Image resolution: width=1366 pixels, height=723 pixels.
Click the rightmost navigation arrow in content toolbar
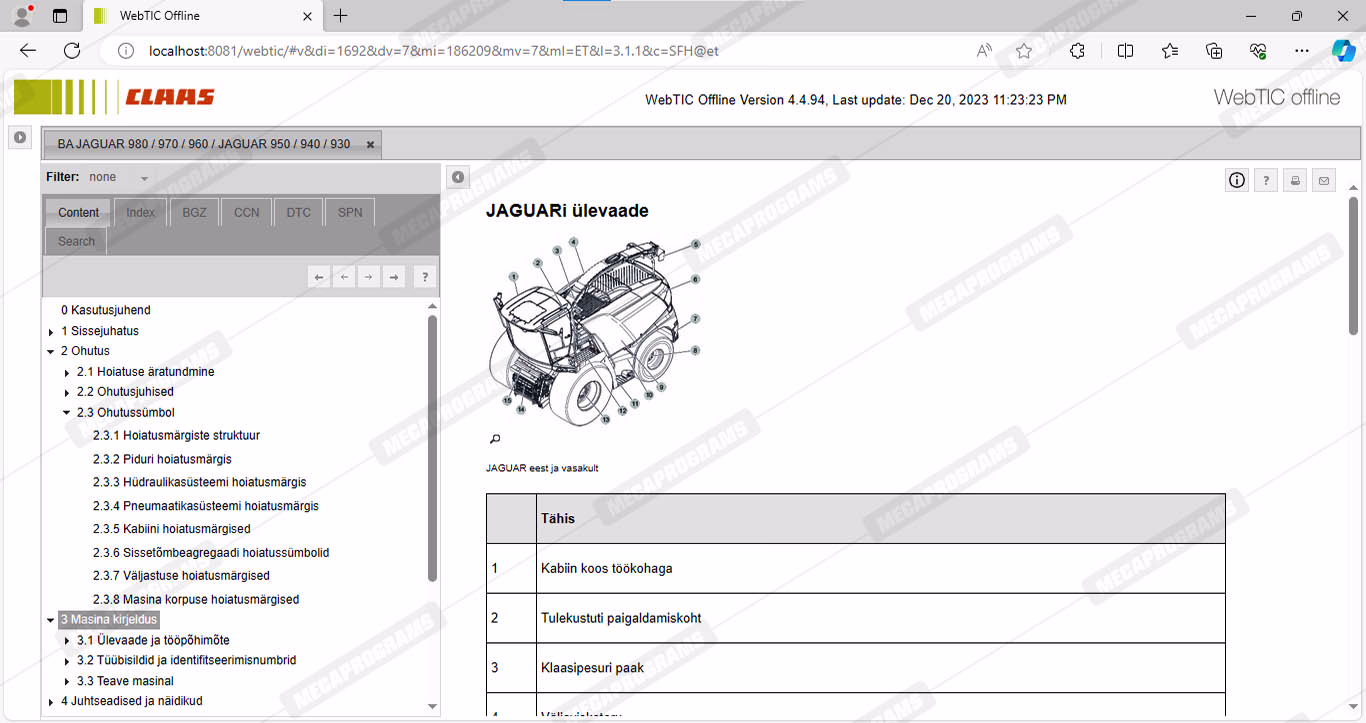(394, 277)
